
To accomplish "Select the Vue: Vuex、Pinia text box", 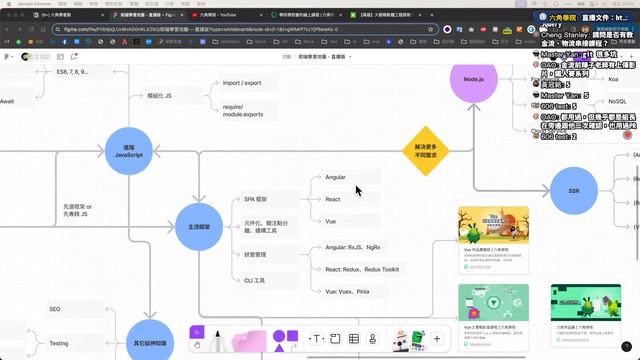I will click(x=354, y=291).
